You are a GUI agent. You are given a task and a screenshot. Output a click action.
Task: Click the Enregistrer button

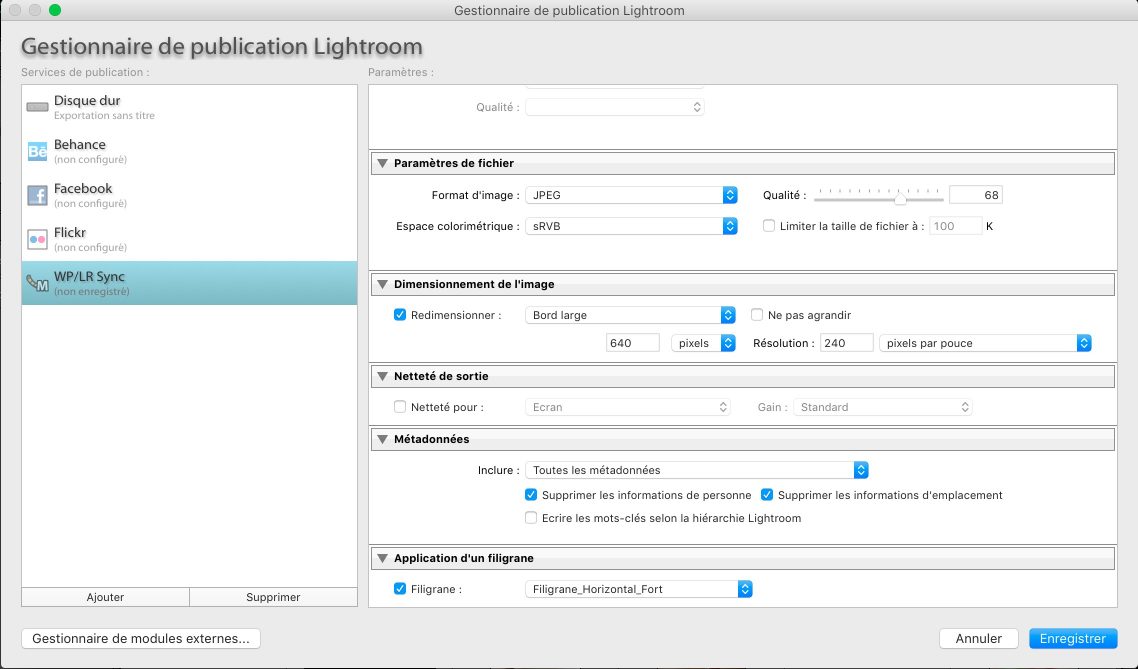tap(1072, 638)
